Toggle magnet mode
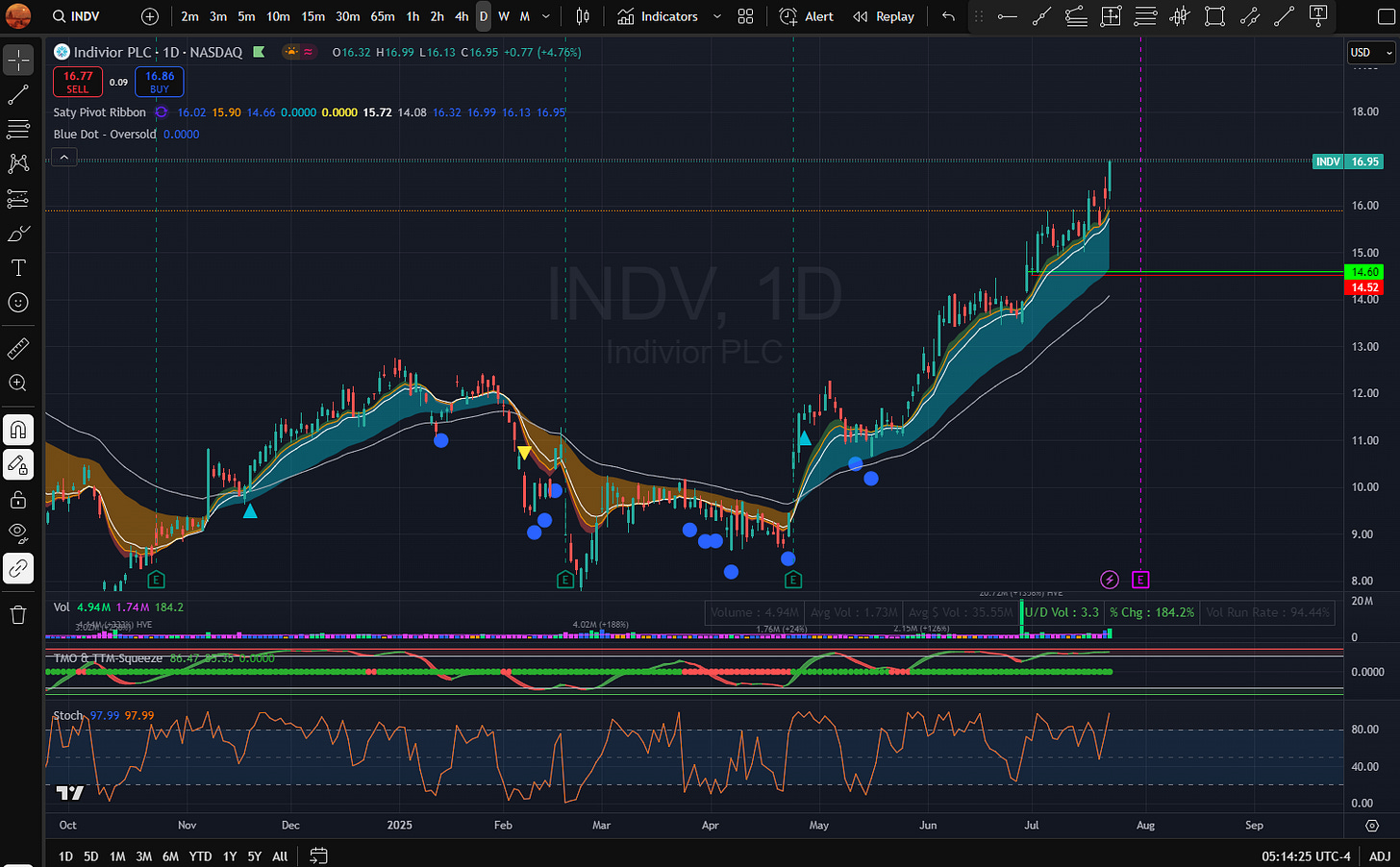This screenshot has width=1400, height=867. coord(18,430)
